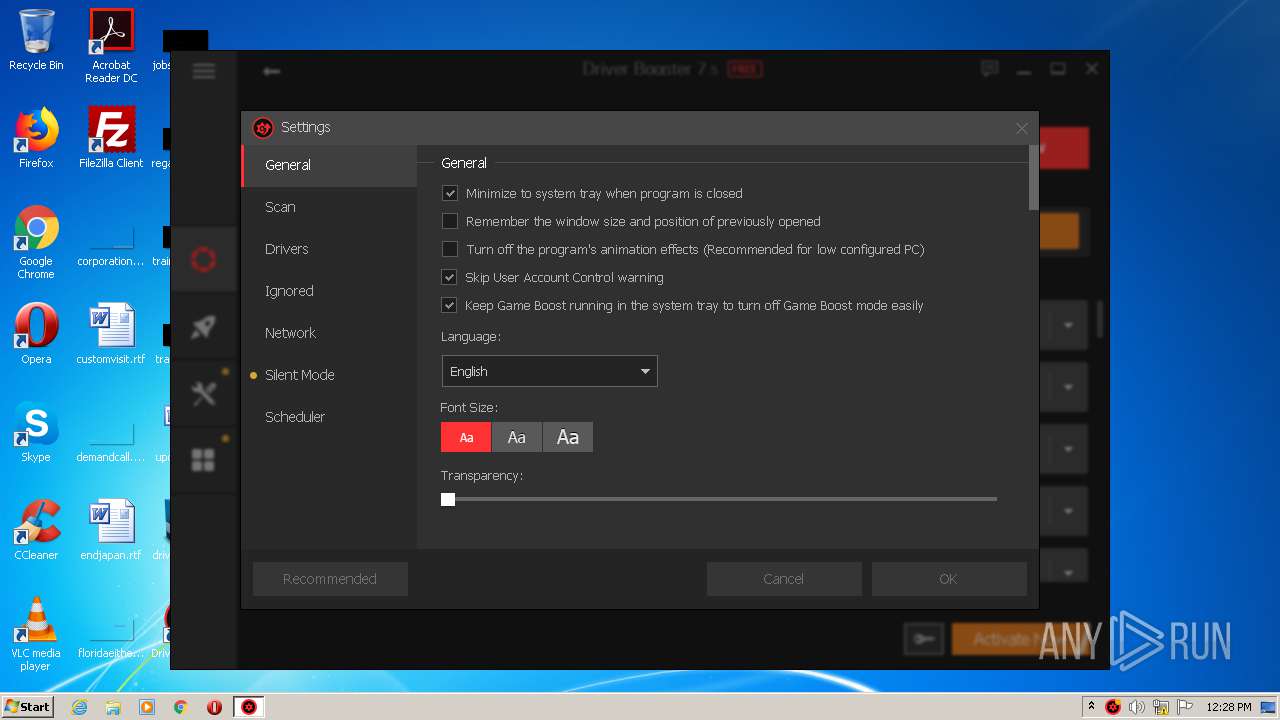
Task: Click the Windows Start button
Action: pos(28,707)
